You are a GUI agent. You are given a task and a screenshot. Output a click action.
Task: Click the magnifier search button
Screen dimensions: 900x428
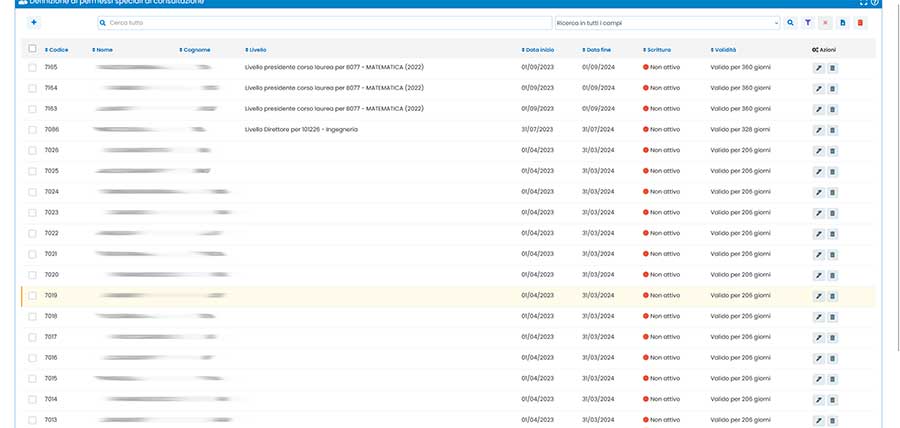[790, 21]
